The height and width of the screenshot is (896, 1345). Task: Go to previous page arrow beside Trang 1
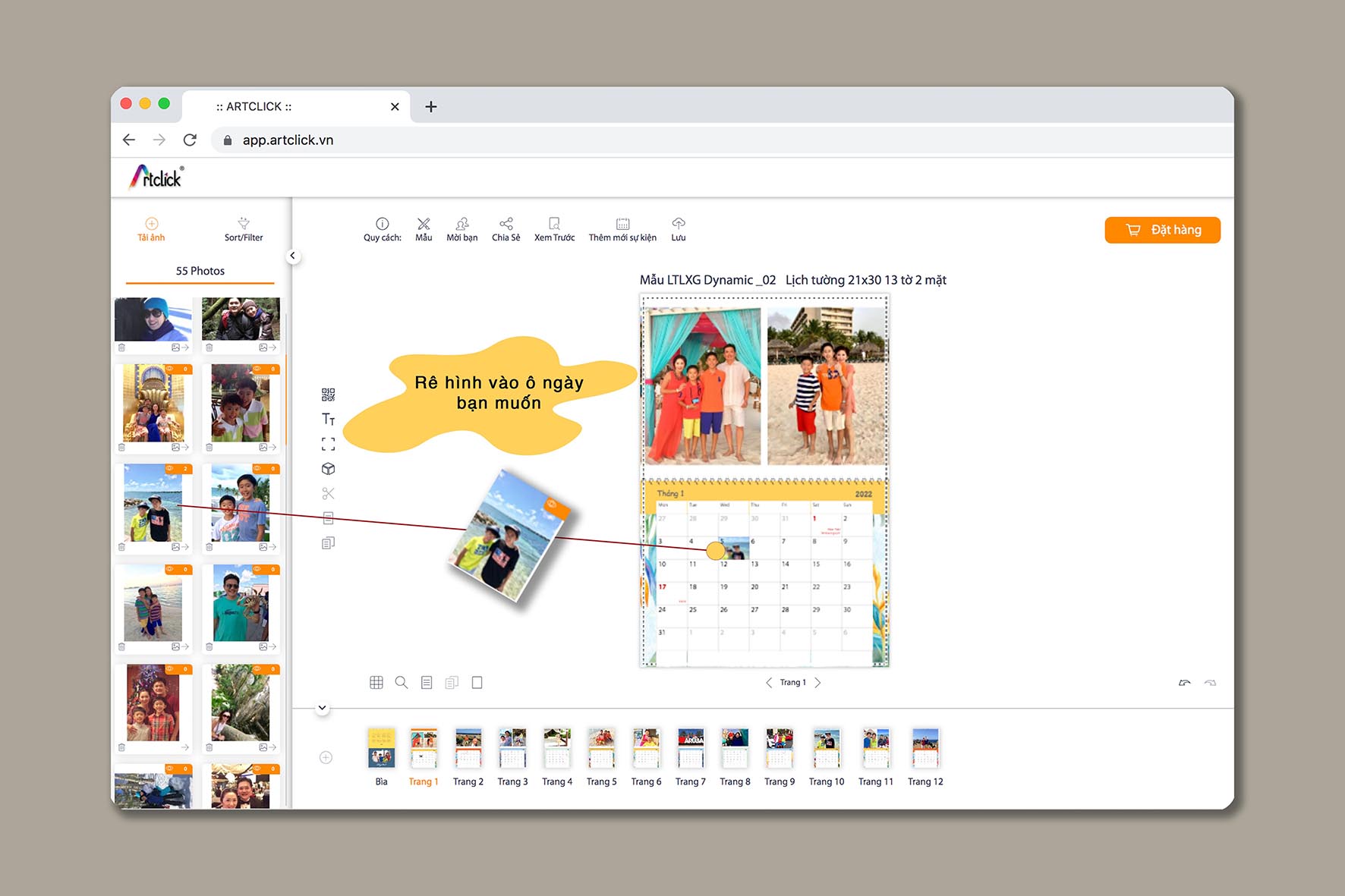769,682
